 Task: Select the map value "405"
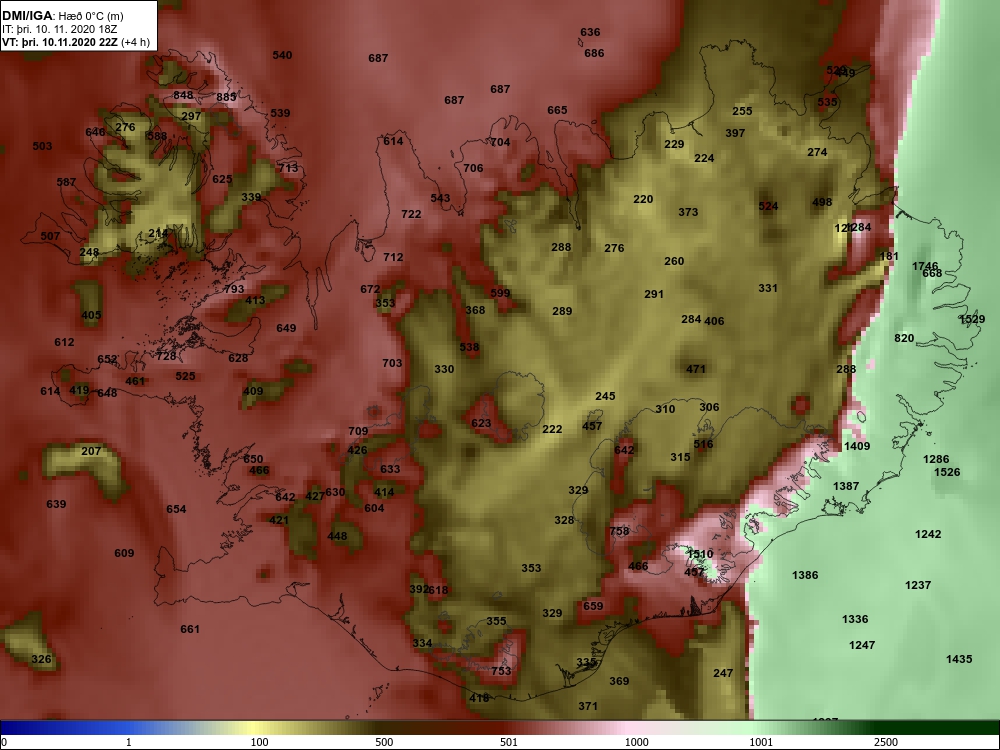click(x=91, y=315)
